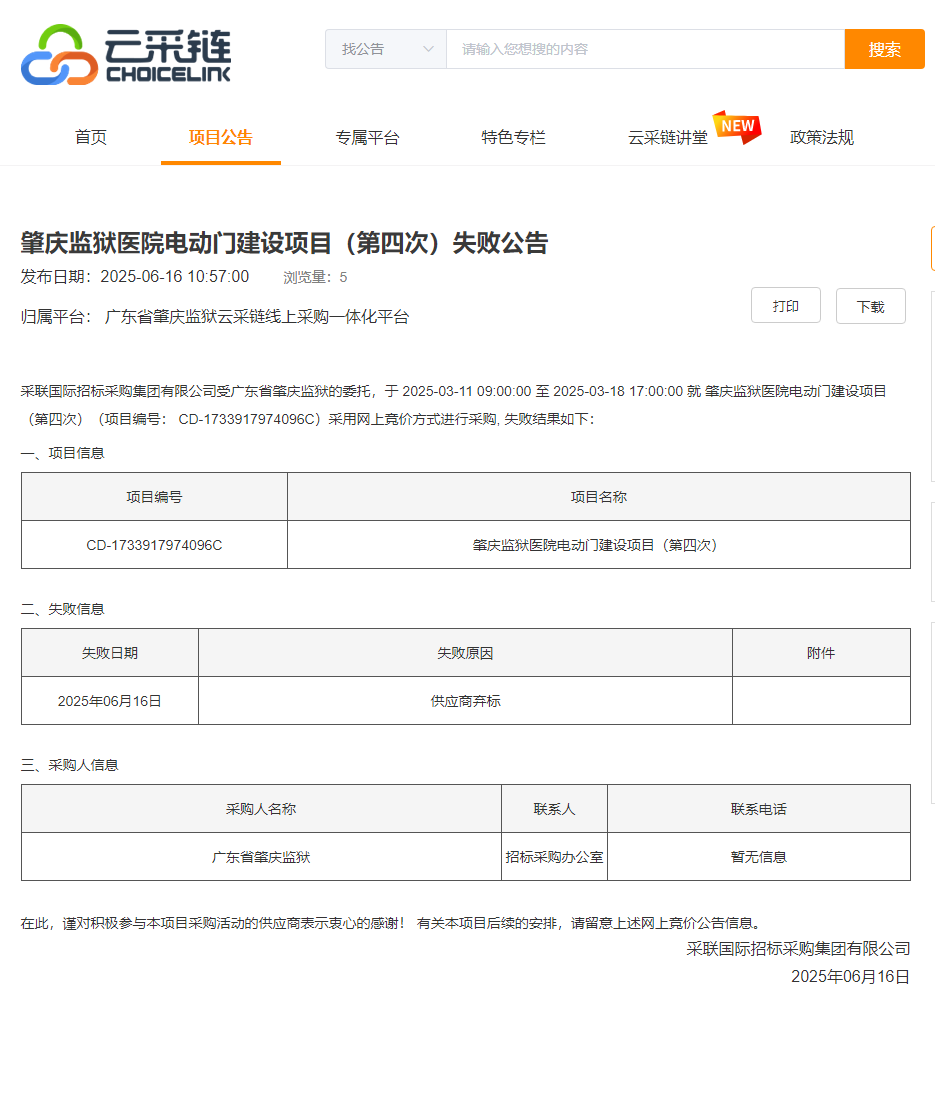Screen dimensions: 935x1102
Task: Click 广东省肇庆监狱云采链线上采购一体化平台 platform name
Action: [x=257, y=317]
